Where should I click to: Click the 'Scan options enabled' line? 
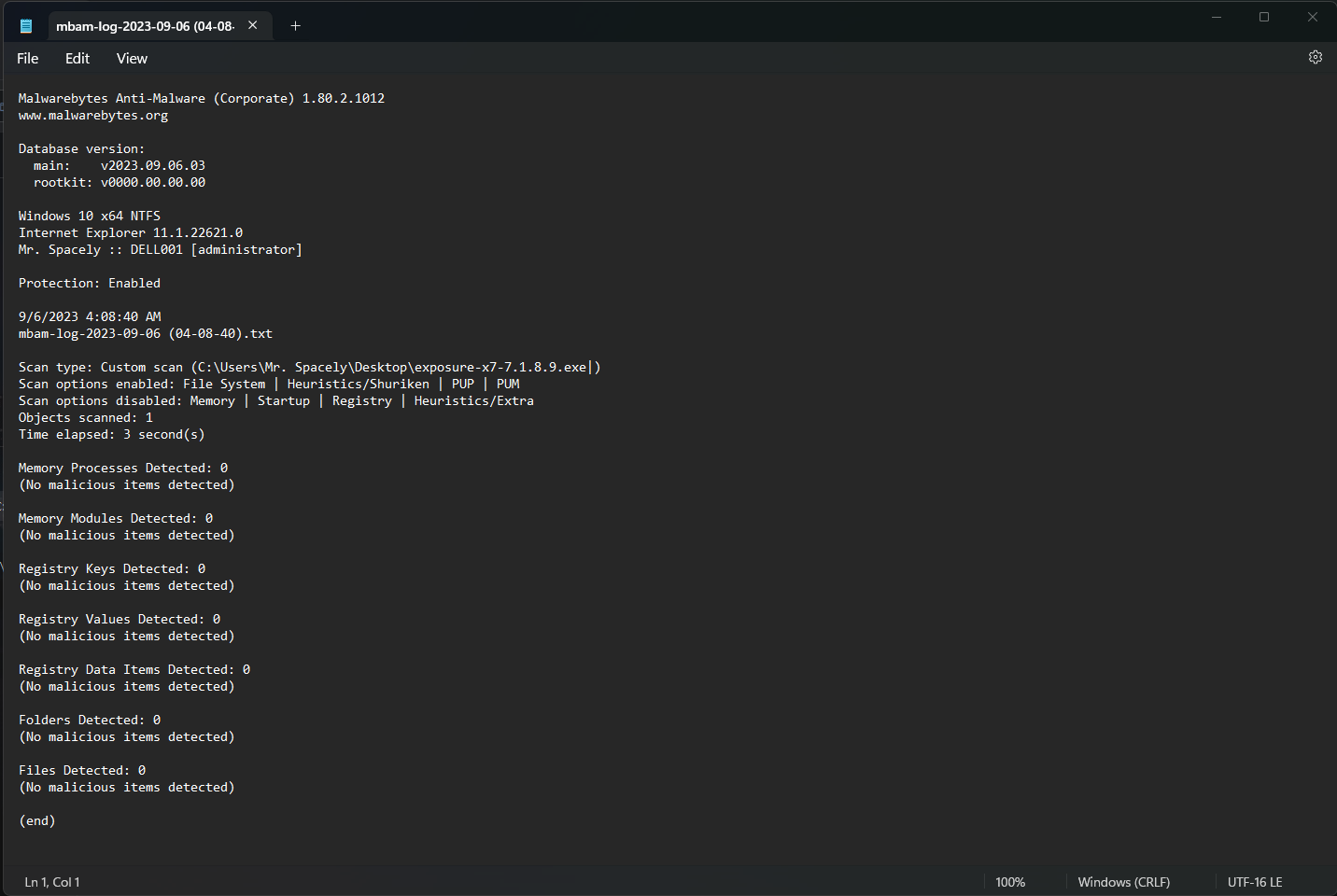[x=269, y=384]
